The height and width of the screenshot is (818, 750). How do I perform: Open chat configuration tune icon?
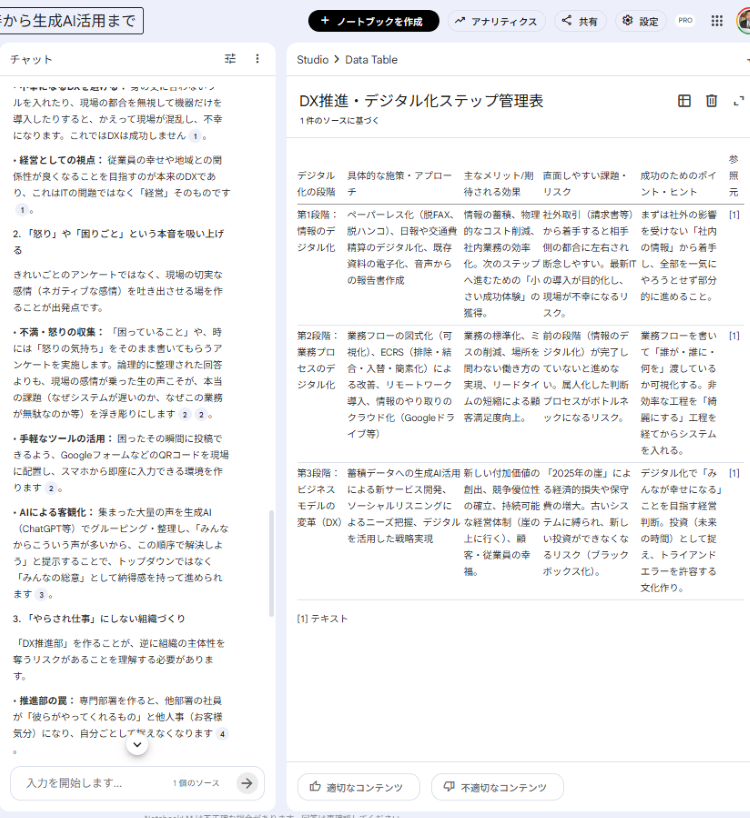231,59
